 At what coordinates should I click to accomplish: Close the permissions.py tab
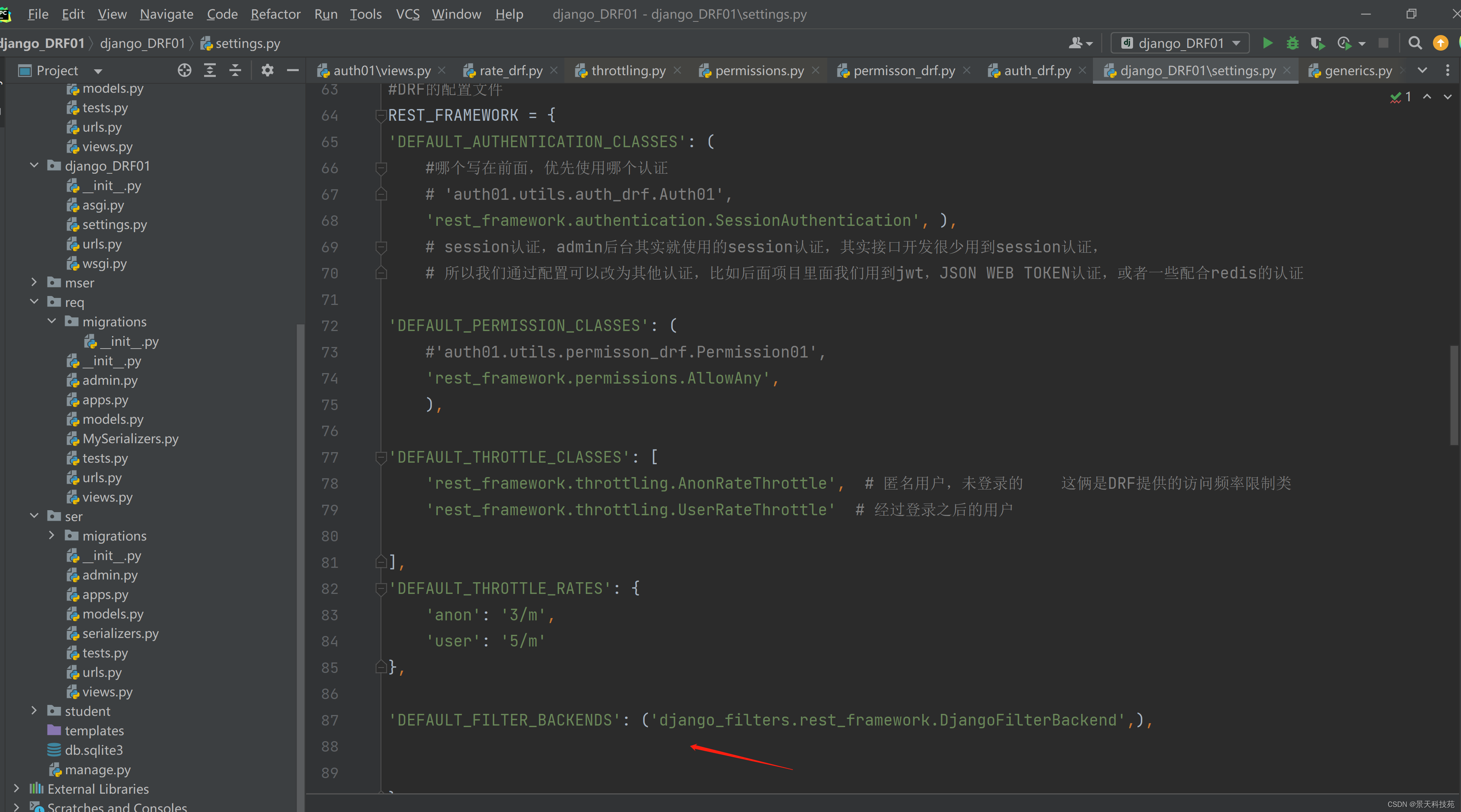click(816, 70)
